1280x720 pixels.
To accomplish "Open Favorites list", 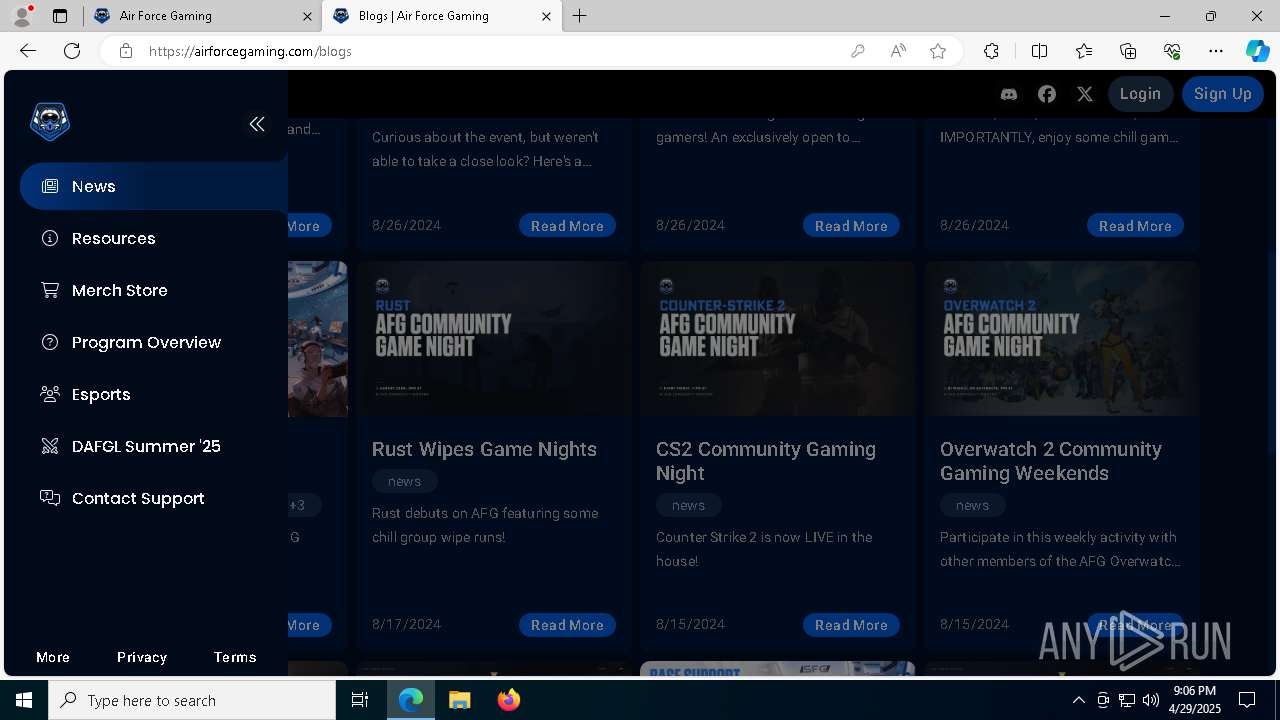I will [x=1084, y=51].
